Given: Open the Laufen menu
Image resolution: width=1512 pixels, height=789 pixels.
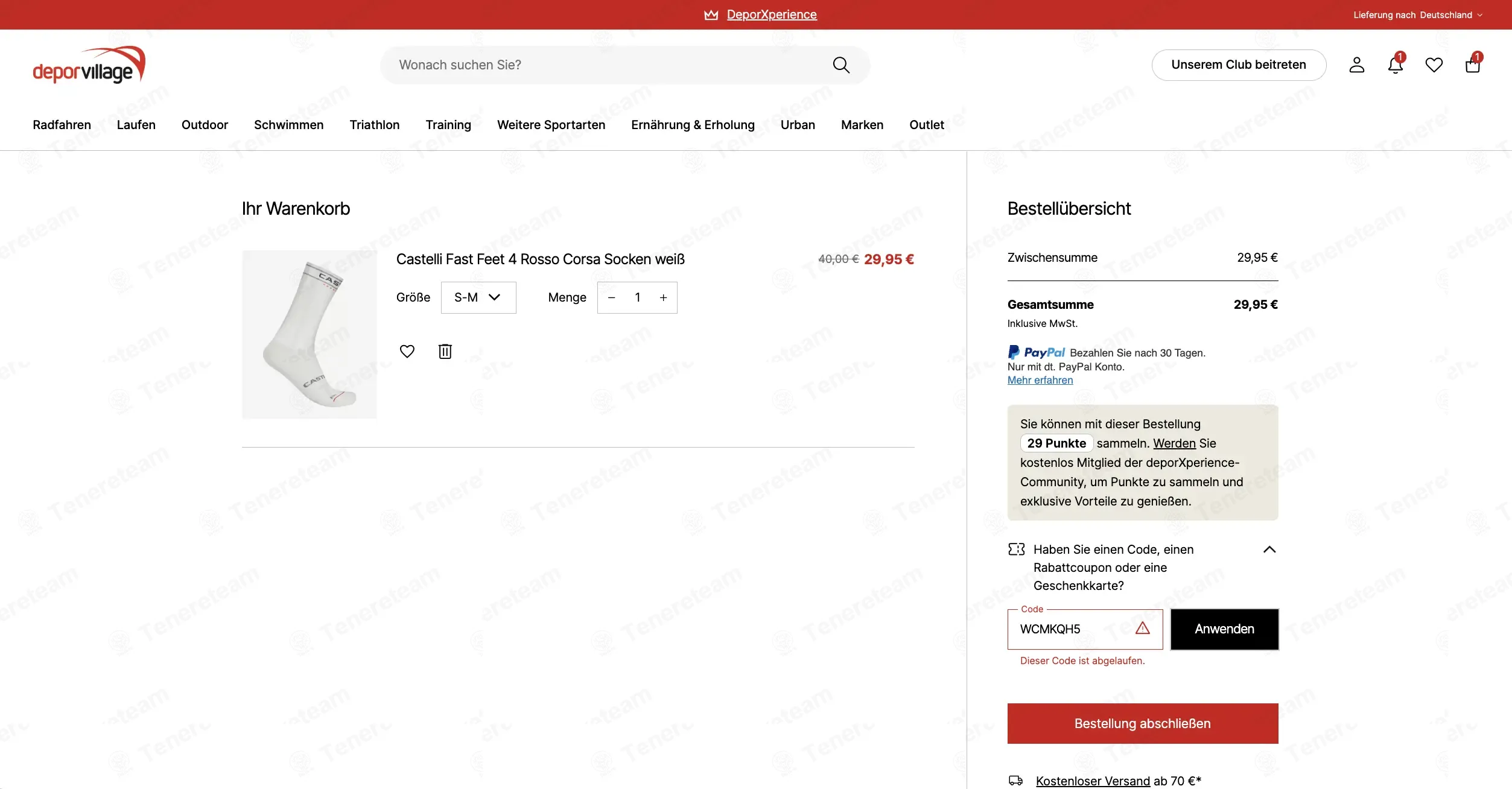Looking at the screenshot, I should point(136,125).
